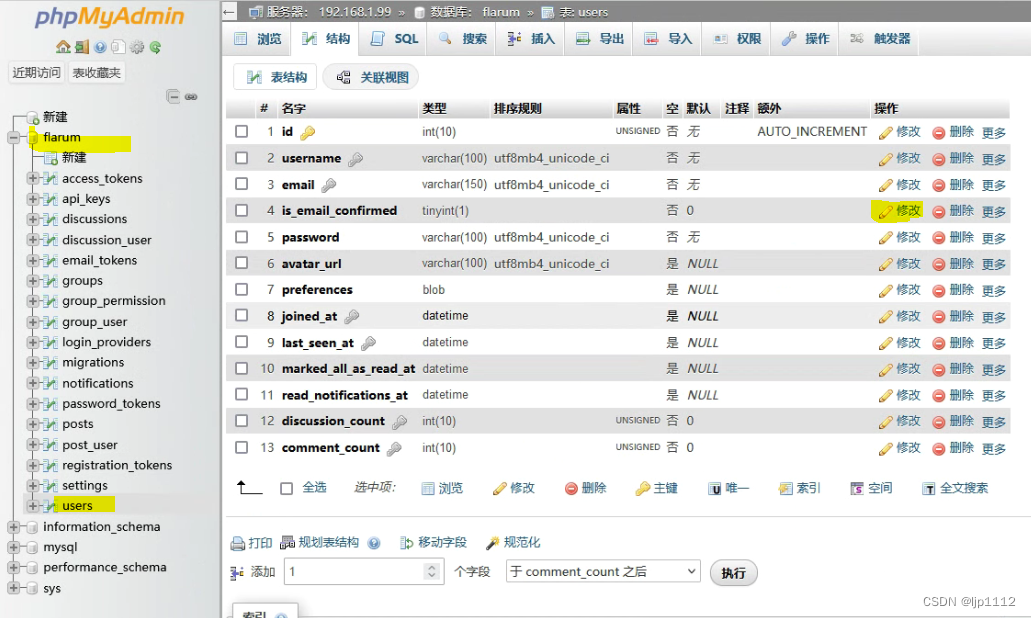Click the 规范化 normalize icon
1031x618 pixels.
[x=521, y=542]
